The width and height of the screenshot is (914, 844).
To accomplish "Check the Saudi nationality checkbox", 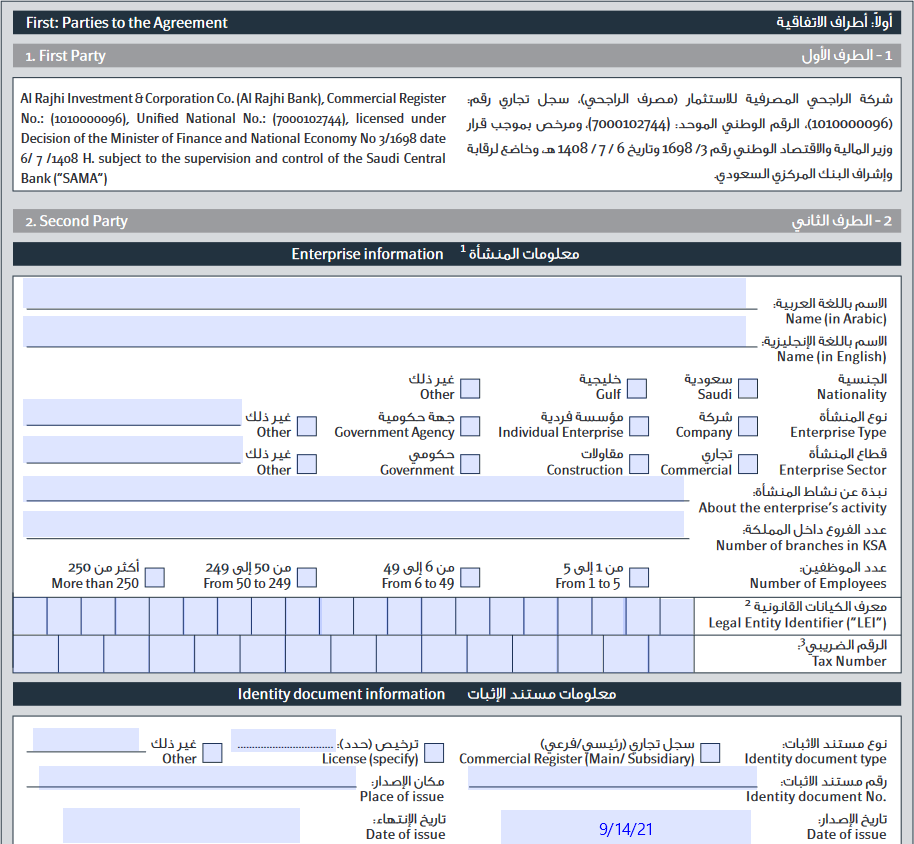I will 747,388.
